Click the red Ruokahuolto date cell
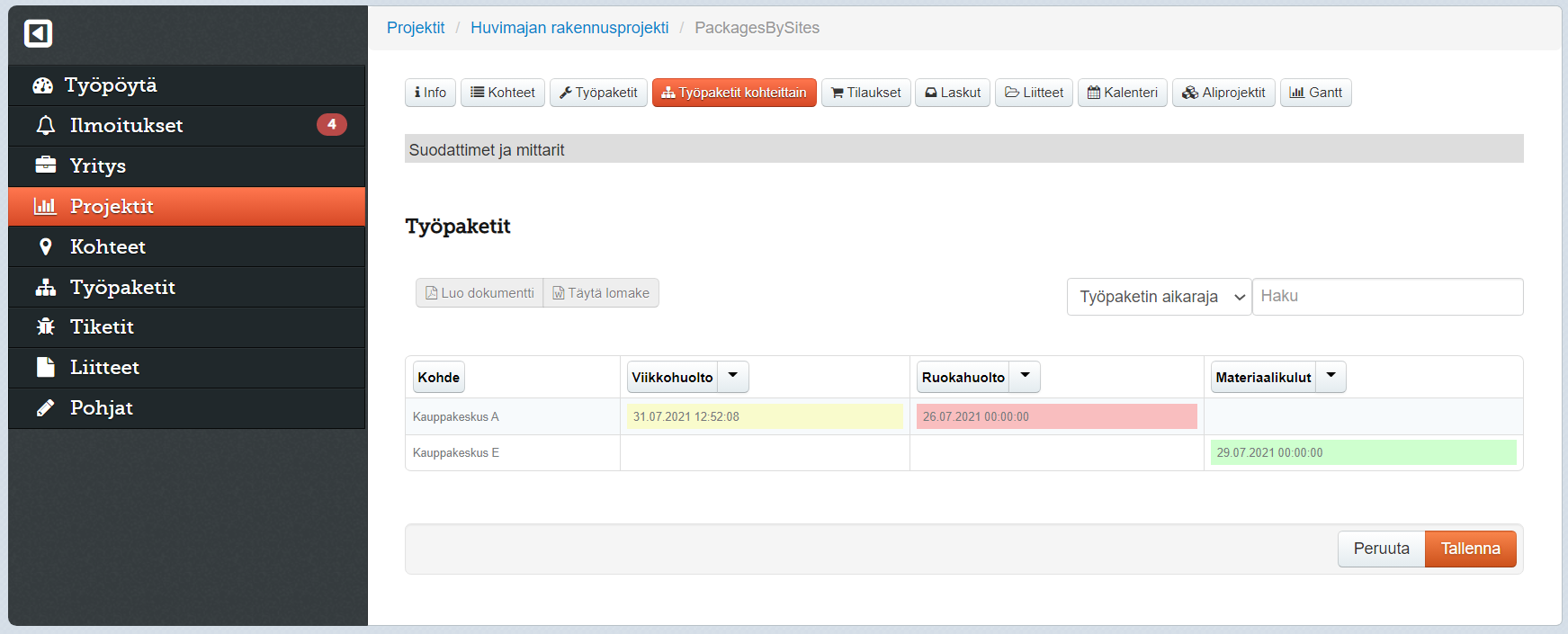The height and width of the screenshot is (634, 1568). 1056,416
